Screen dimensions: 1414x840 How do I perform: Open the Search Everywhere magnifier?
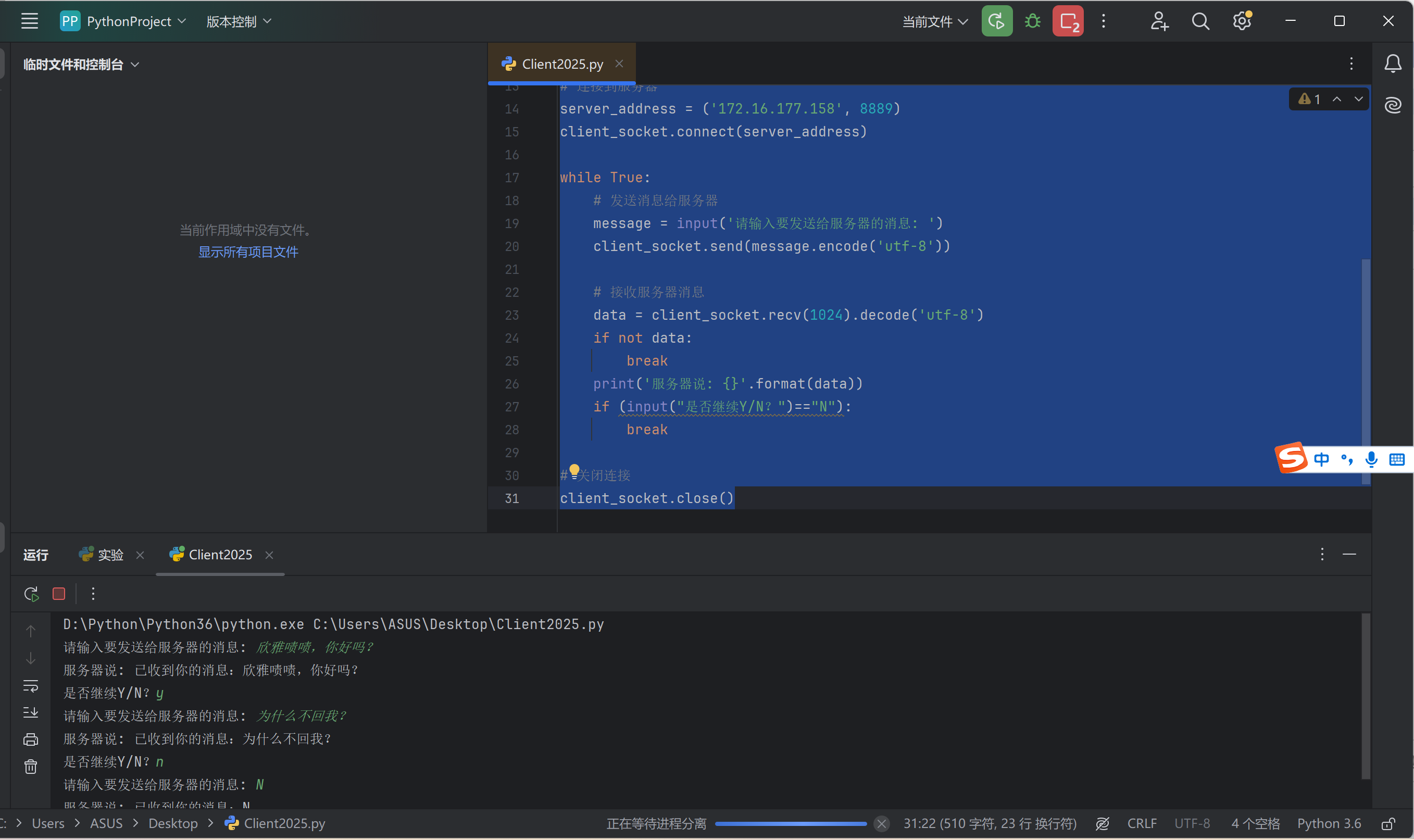(1200, 21)
